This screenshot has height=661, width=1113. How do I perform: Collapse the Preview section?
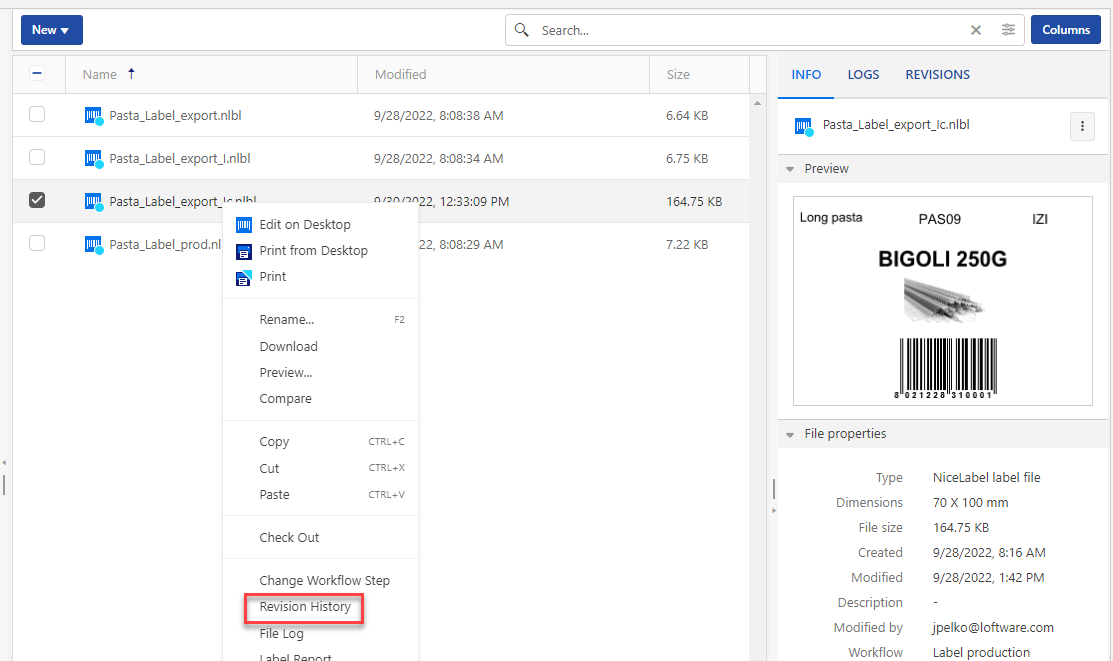point(790,169)
